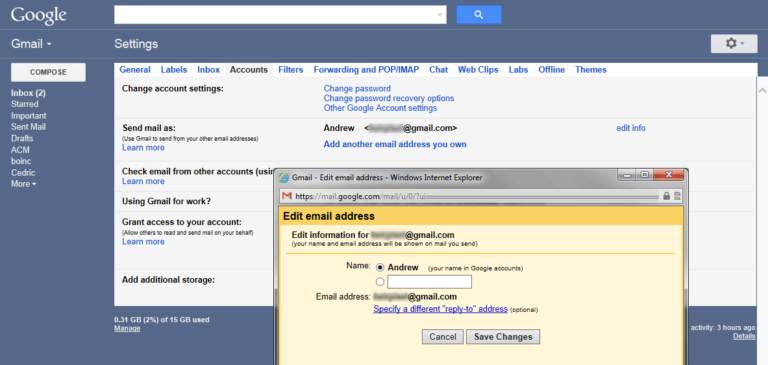Click Learn more under Grant access
768x365 pixels.
coord(143,242)
